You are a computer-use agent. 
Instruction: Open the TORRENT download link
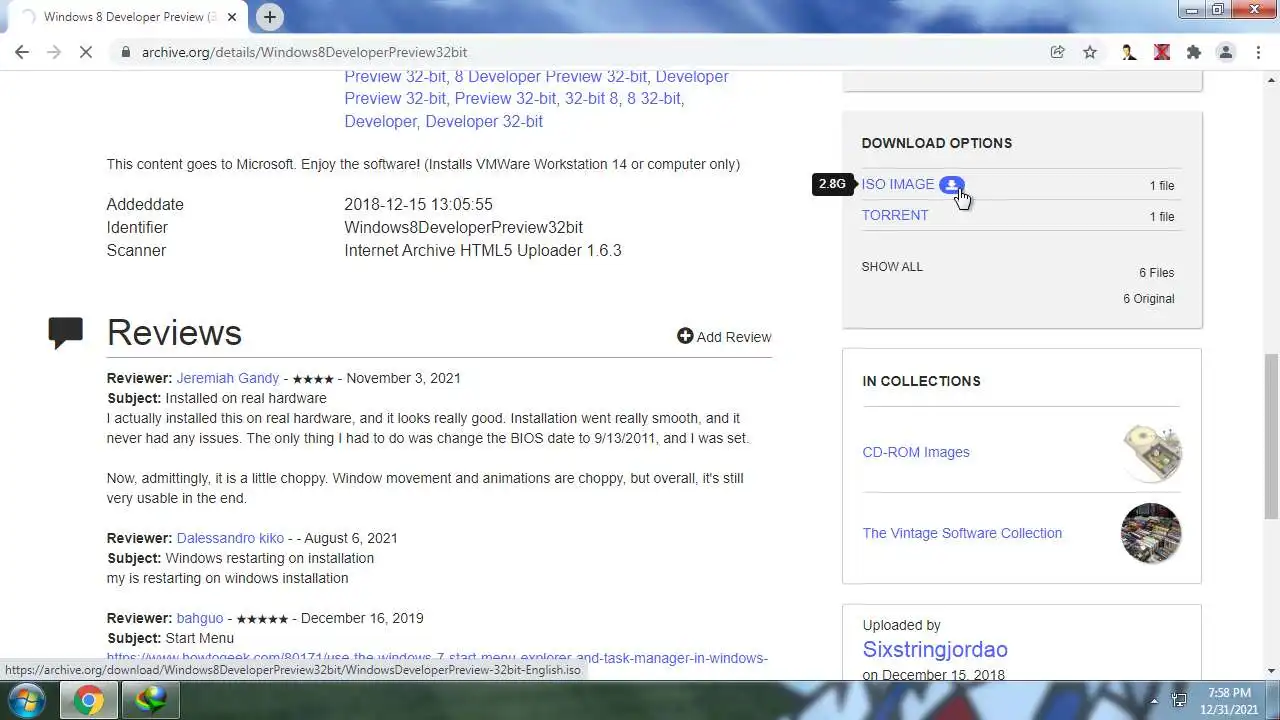(895, 215)
